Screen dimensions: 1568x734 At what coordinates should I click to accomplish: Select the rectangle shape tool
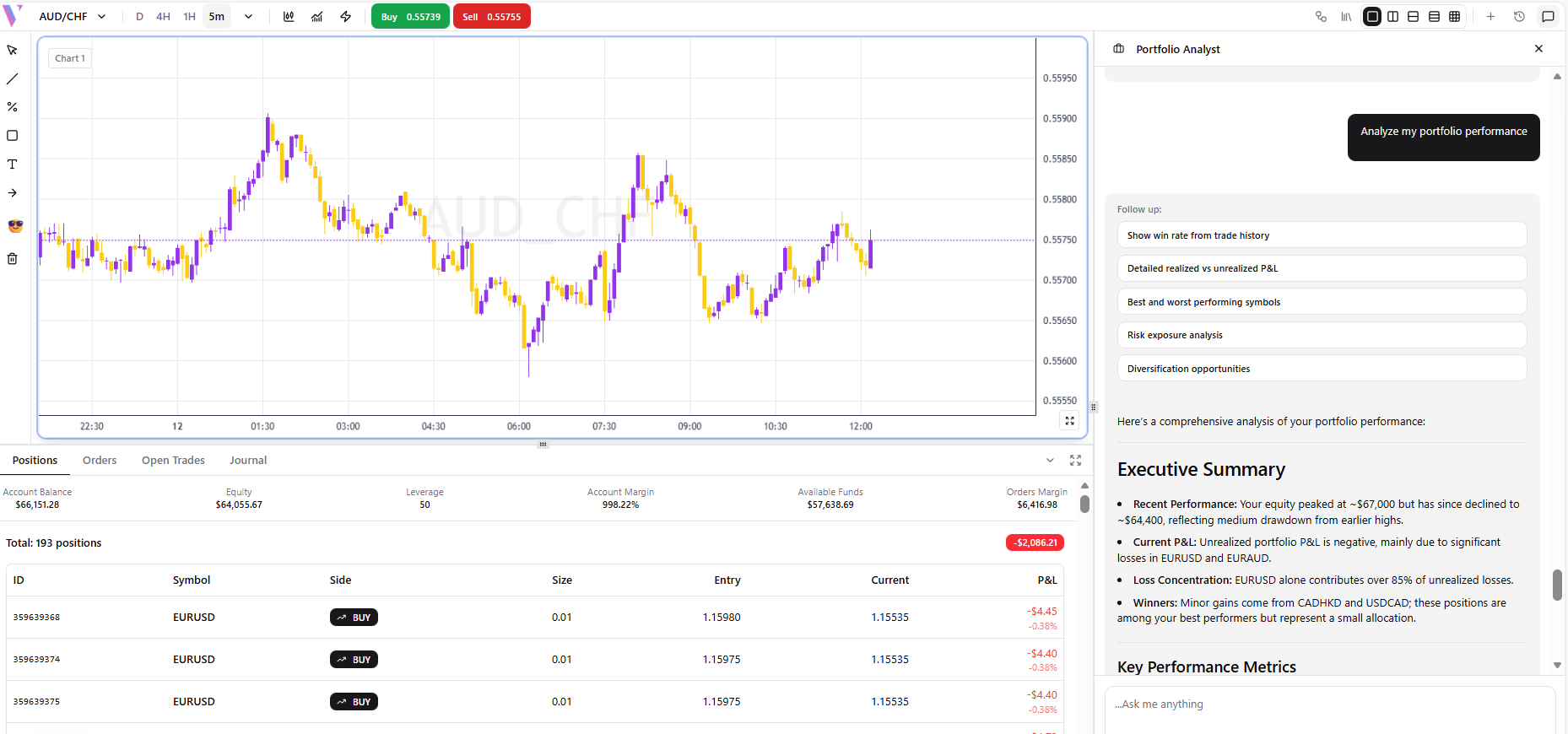[12, 136]
